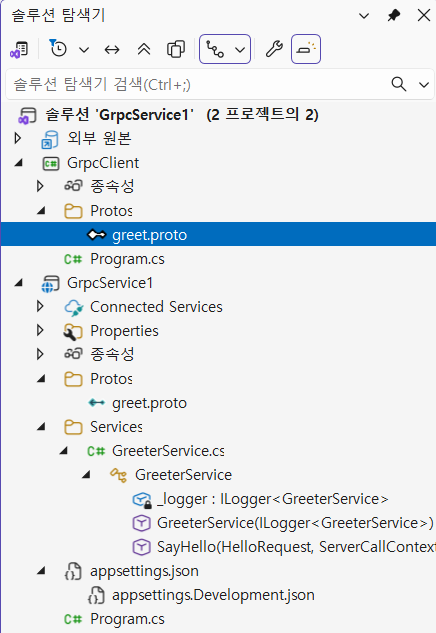436x633 pixels.
Task: Expand the Properties node
Action: pos(40,331)
